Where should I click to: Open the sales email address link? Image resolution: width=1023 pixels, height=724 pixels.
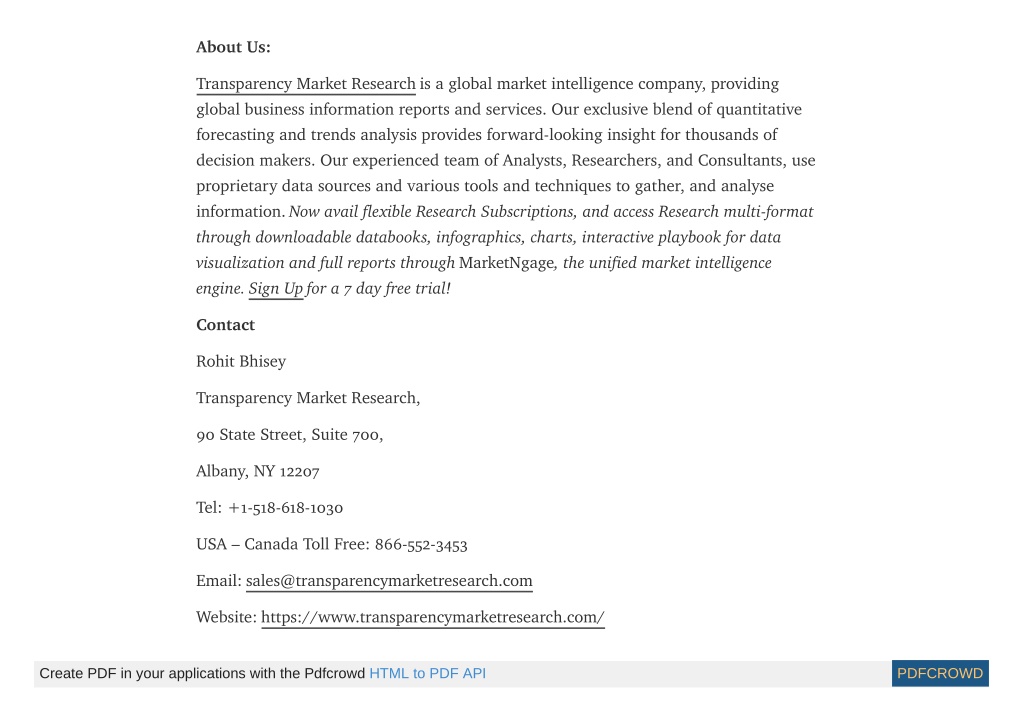click(389, 581)
